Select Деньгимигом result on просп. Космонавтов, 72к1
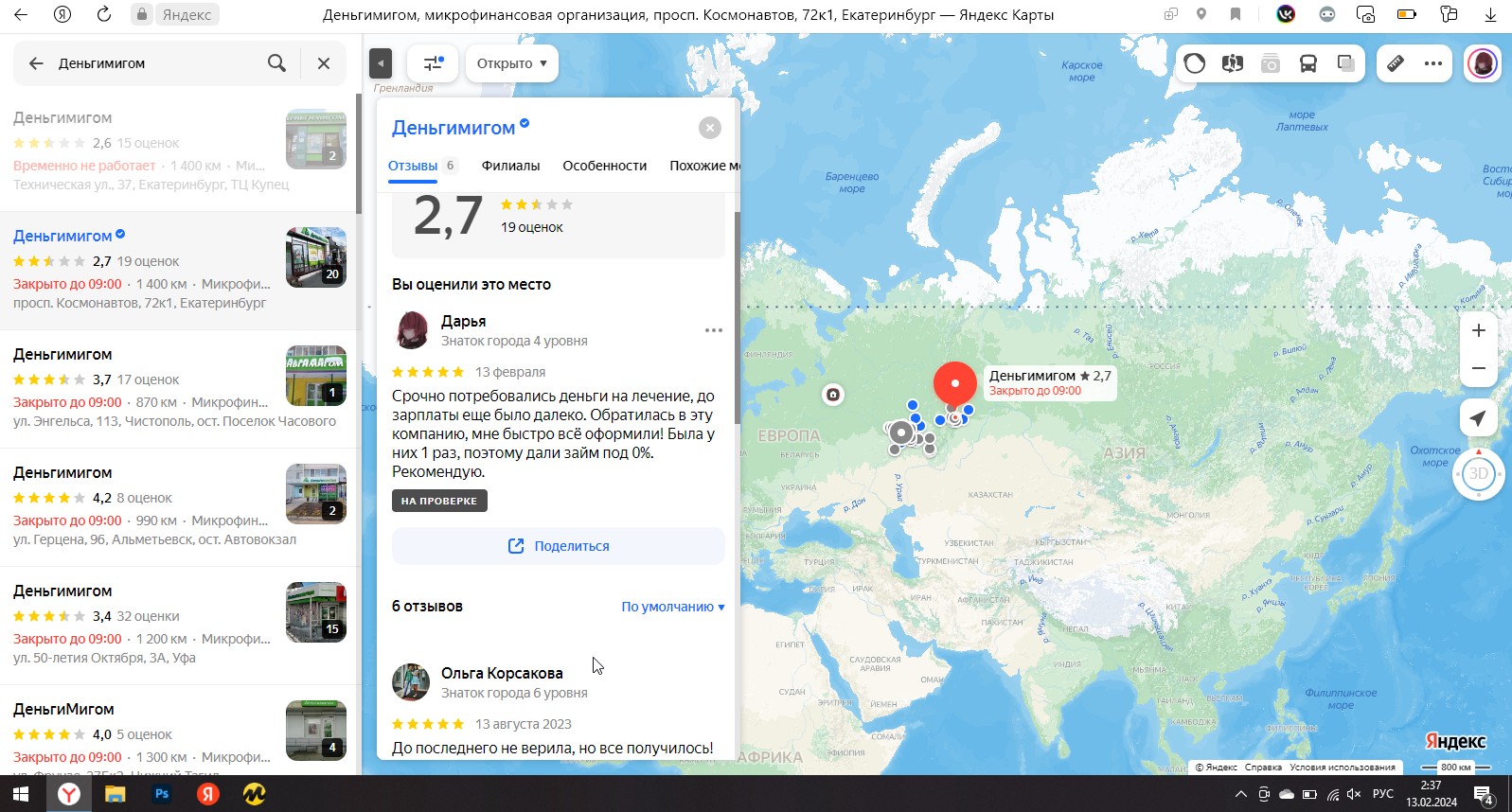This screenshot has width=1512, height=812. 178,270
